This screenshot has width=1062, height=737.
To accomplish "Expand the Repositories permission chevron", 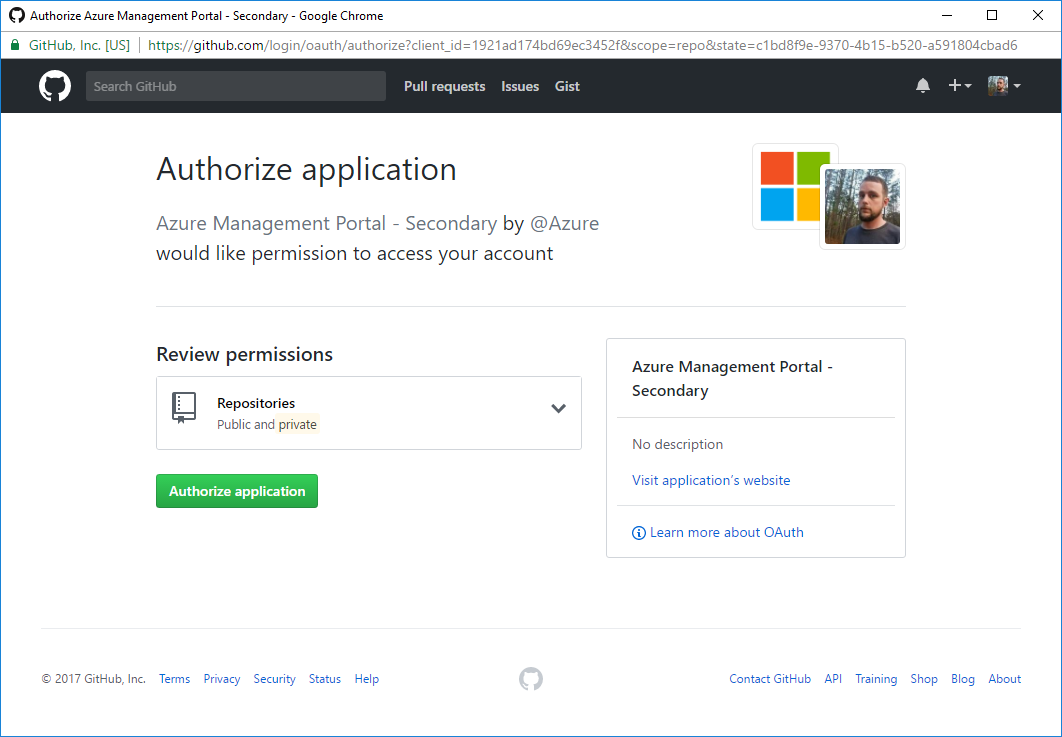I will (x=558, y=408).
